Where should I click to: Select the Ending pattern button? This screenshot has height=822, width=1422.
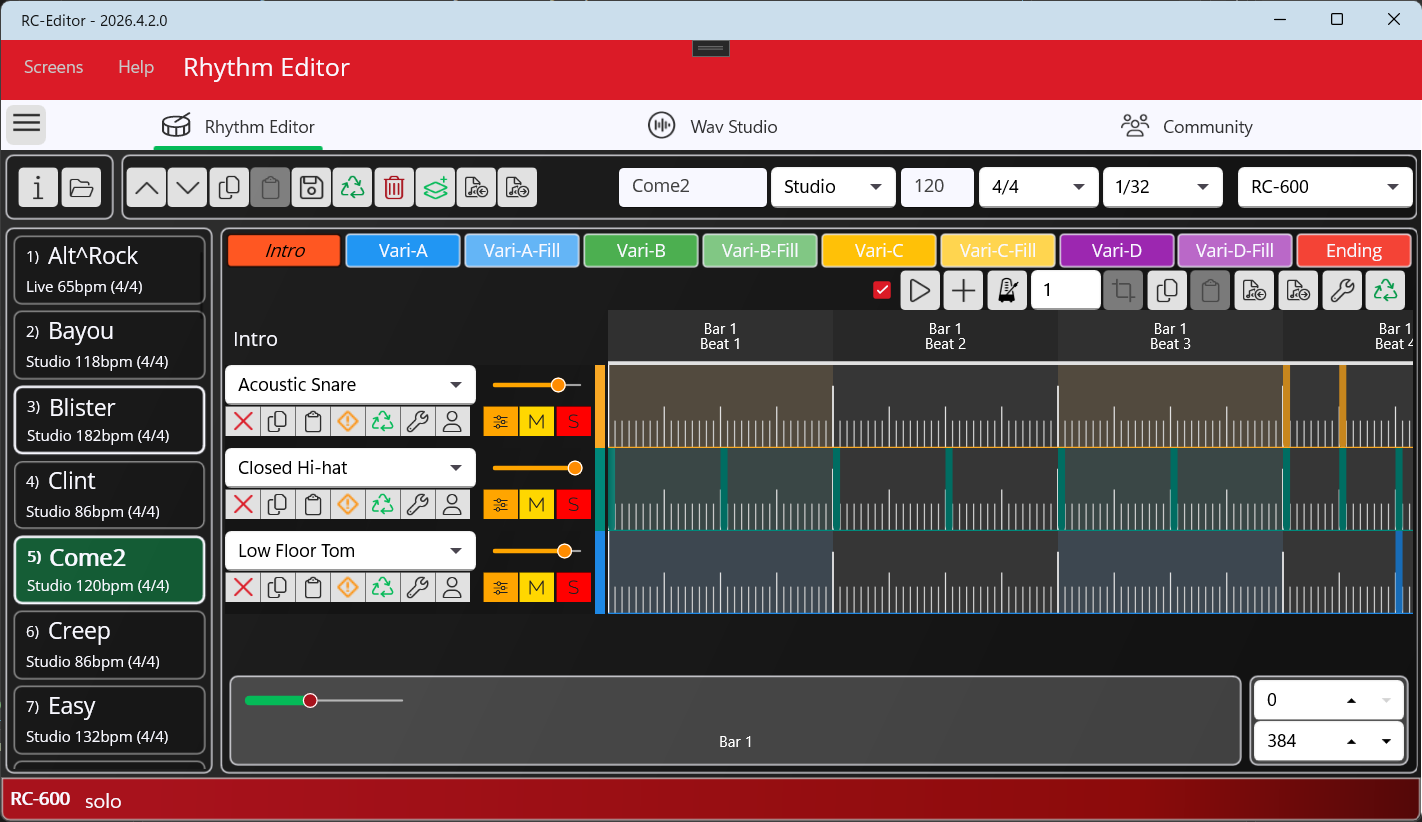tap(1354, 251)
